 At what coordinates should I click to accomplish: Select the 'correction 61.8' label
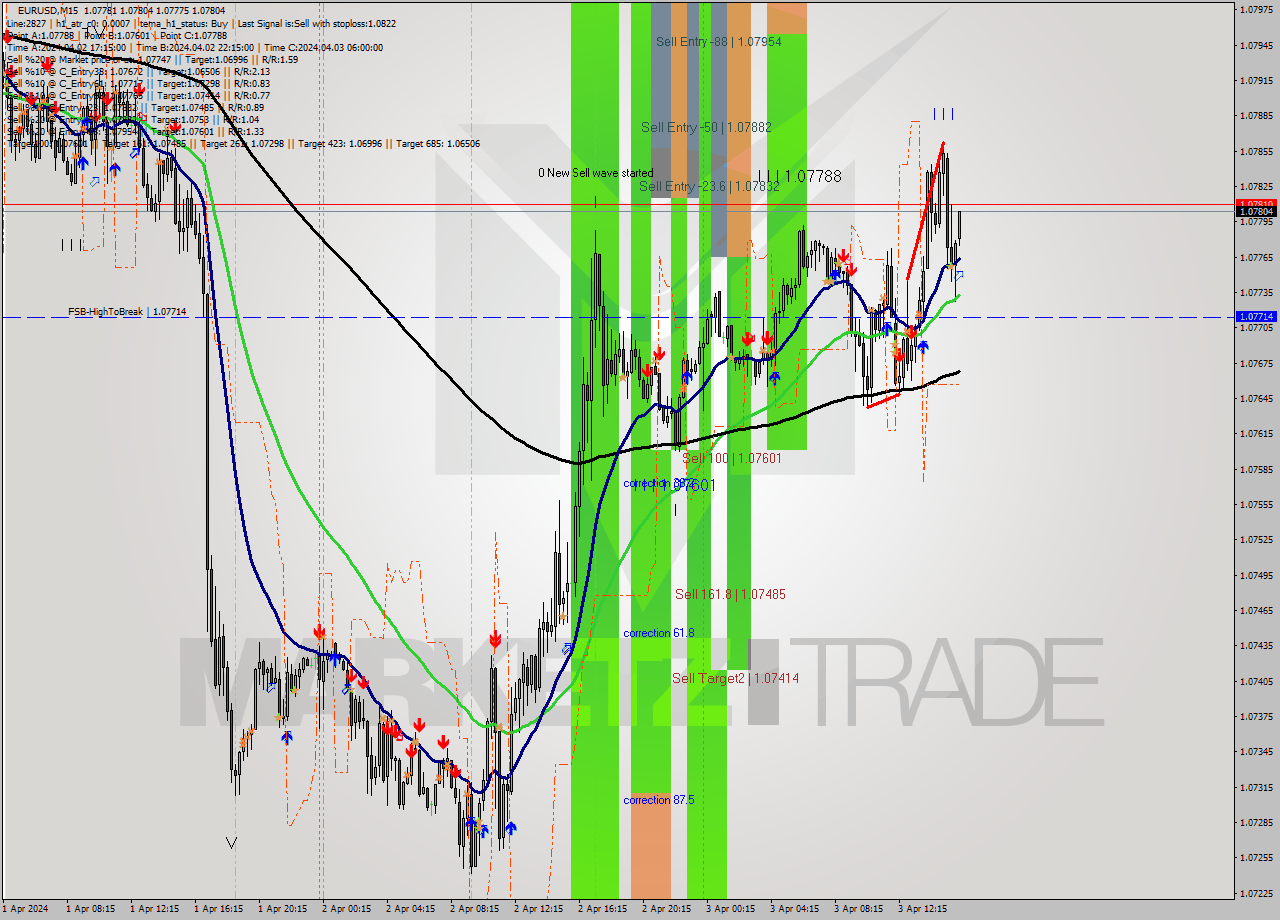658,633
